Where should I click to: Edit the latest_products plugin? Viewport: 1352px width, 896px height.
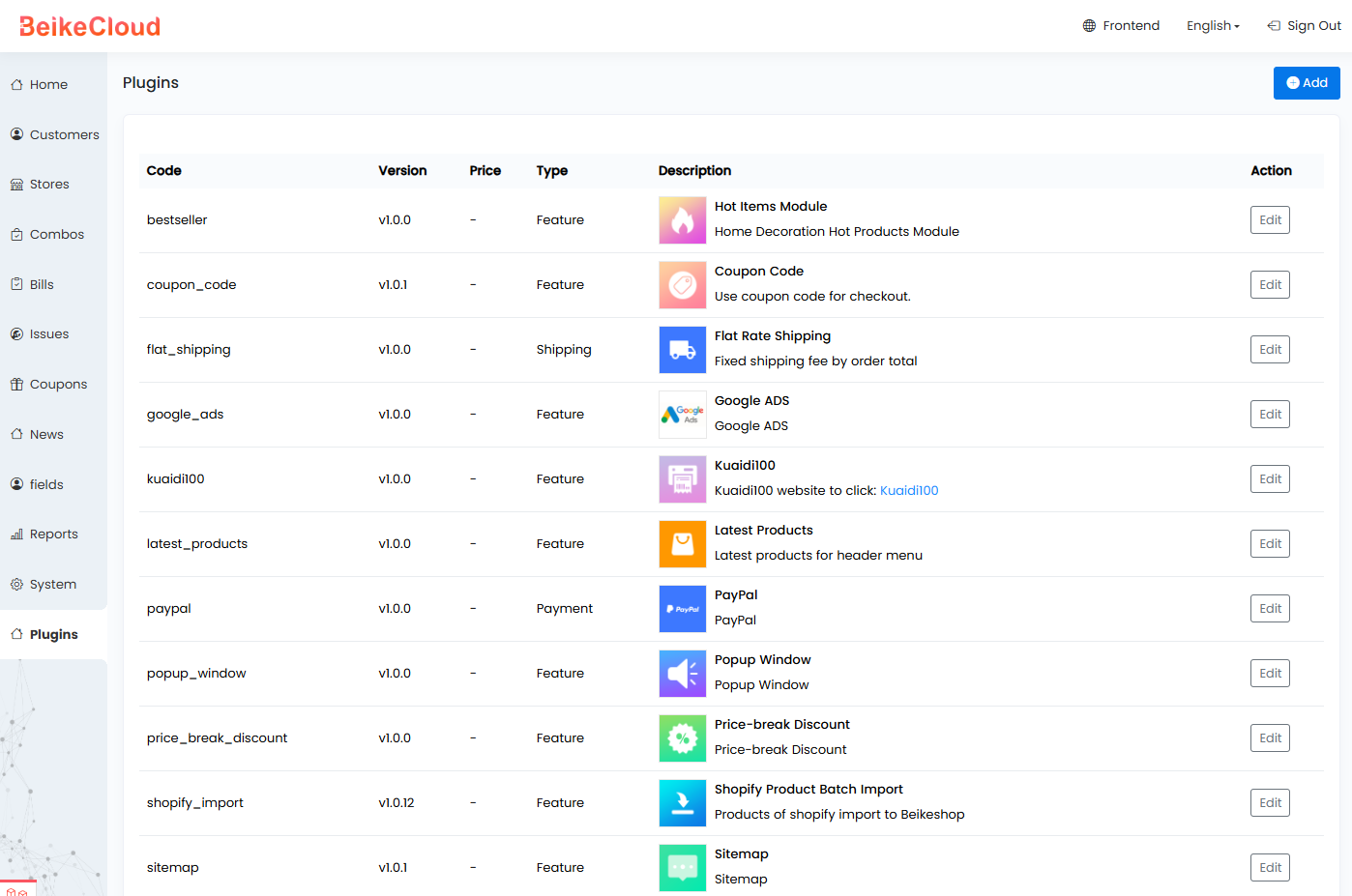[1270, 543]
